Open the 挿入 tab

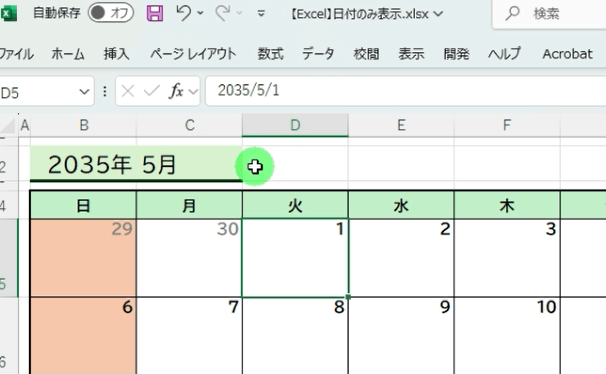tap(116, 54)
